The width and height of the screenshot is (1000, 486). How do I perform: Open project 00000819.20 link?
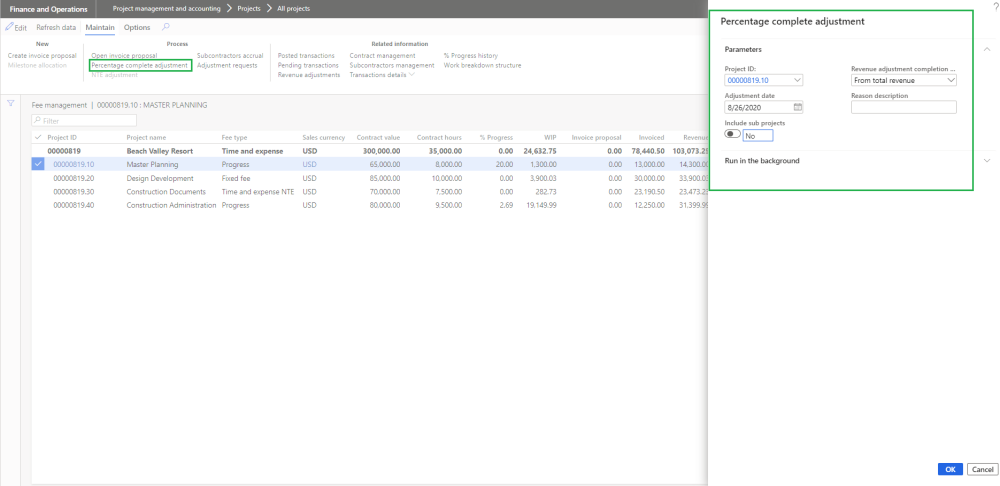[x=73, y=178]
